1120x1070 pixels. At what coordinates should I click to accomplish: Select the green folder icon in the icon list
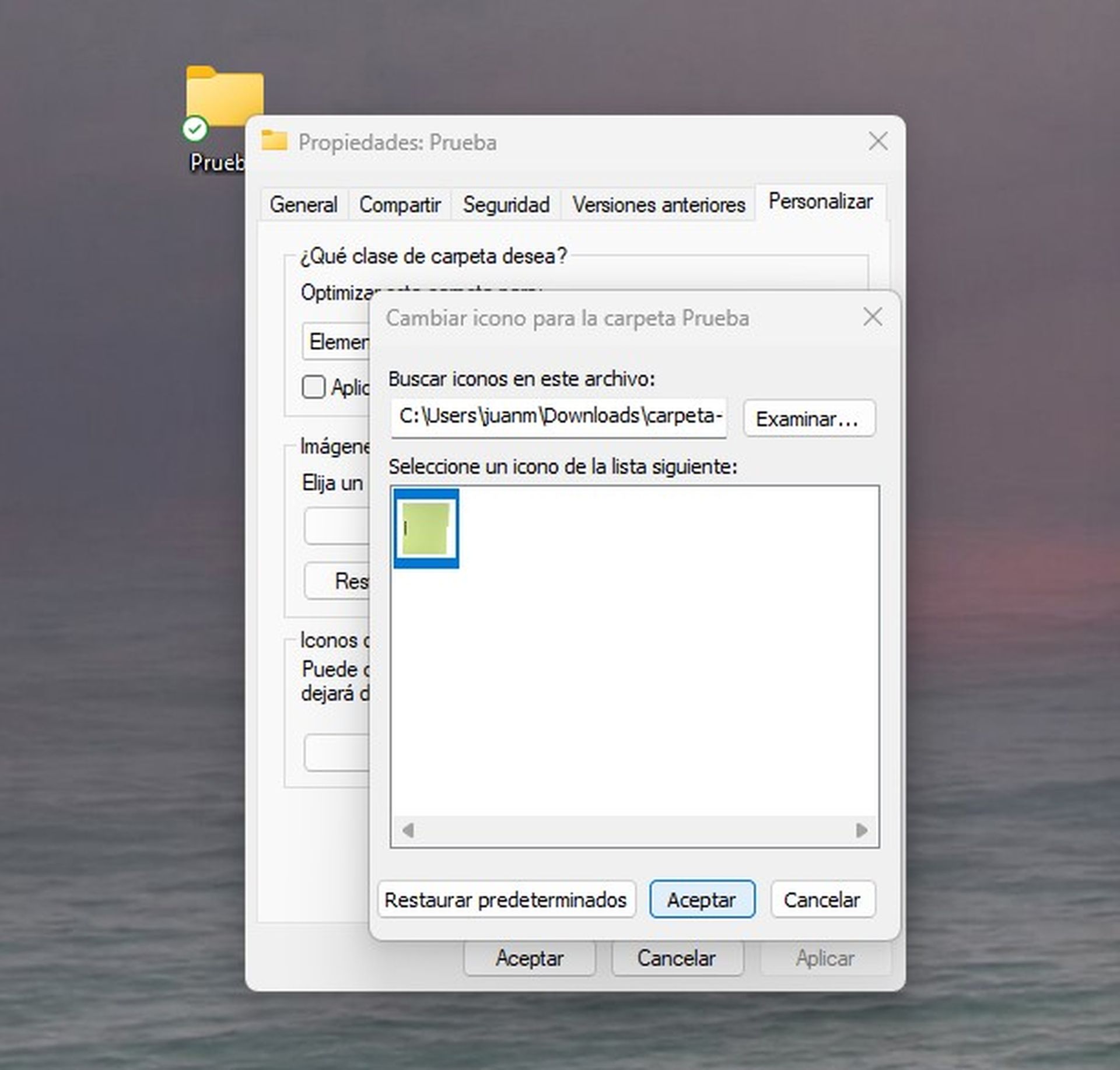tap(425, 527)
